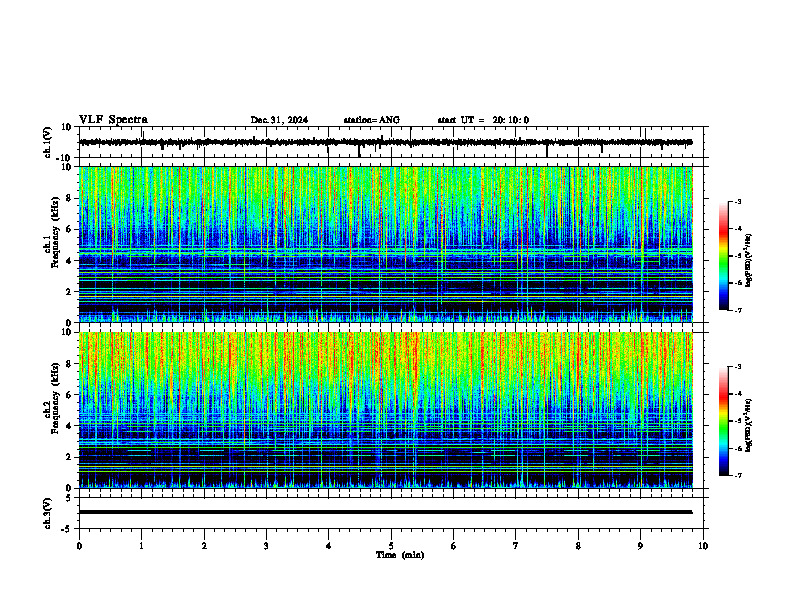Click the "ch.3(V)" axis label
The image size is (792, 612).
click(x=48, y=514)
